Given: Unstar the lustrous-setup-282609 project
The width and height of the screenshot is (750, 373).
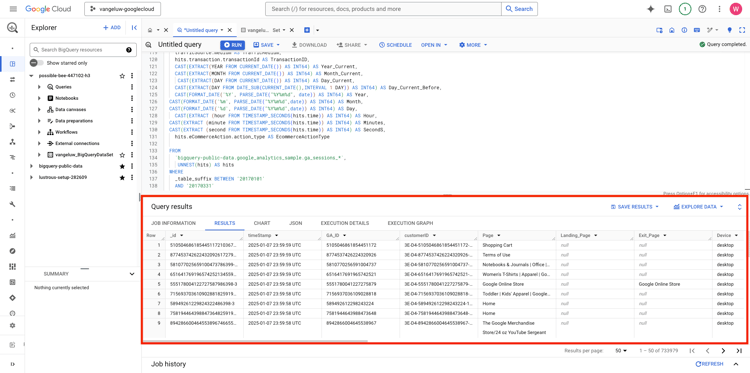Looking at the screenshot, I should 122,177.
